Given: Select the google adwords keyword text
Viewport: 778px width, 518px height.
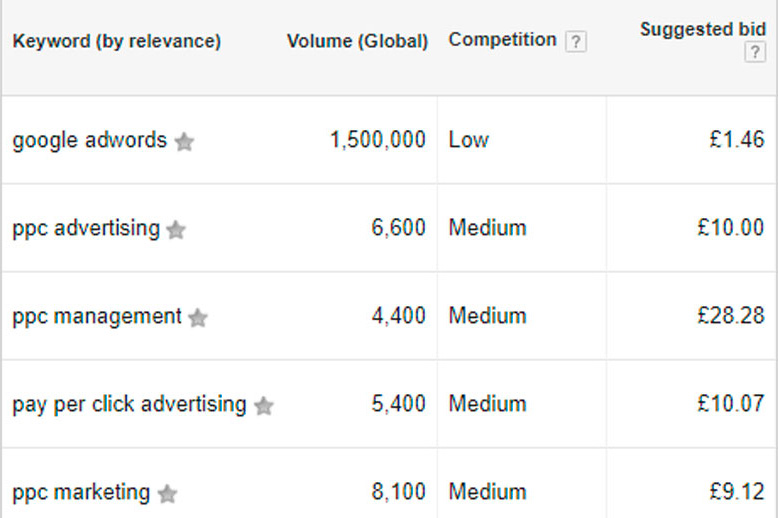Looking at the screenshot, I should pos(90,140).
